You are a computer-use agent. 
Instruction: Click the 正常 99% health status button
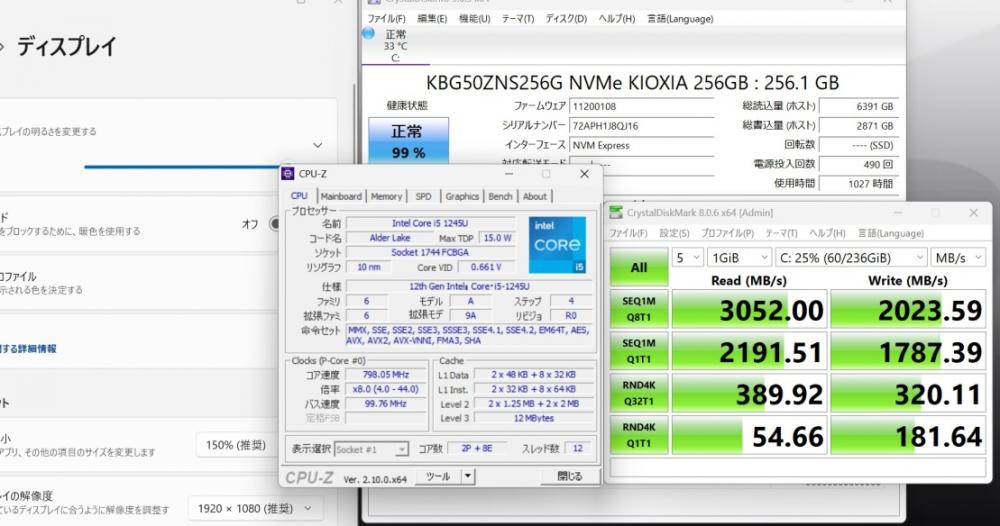408,140
